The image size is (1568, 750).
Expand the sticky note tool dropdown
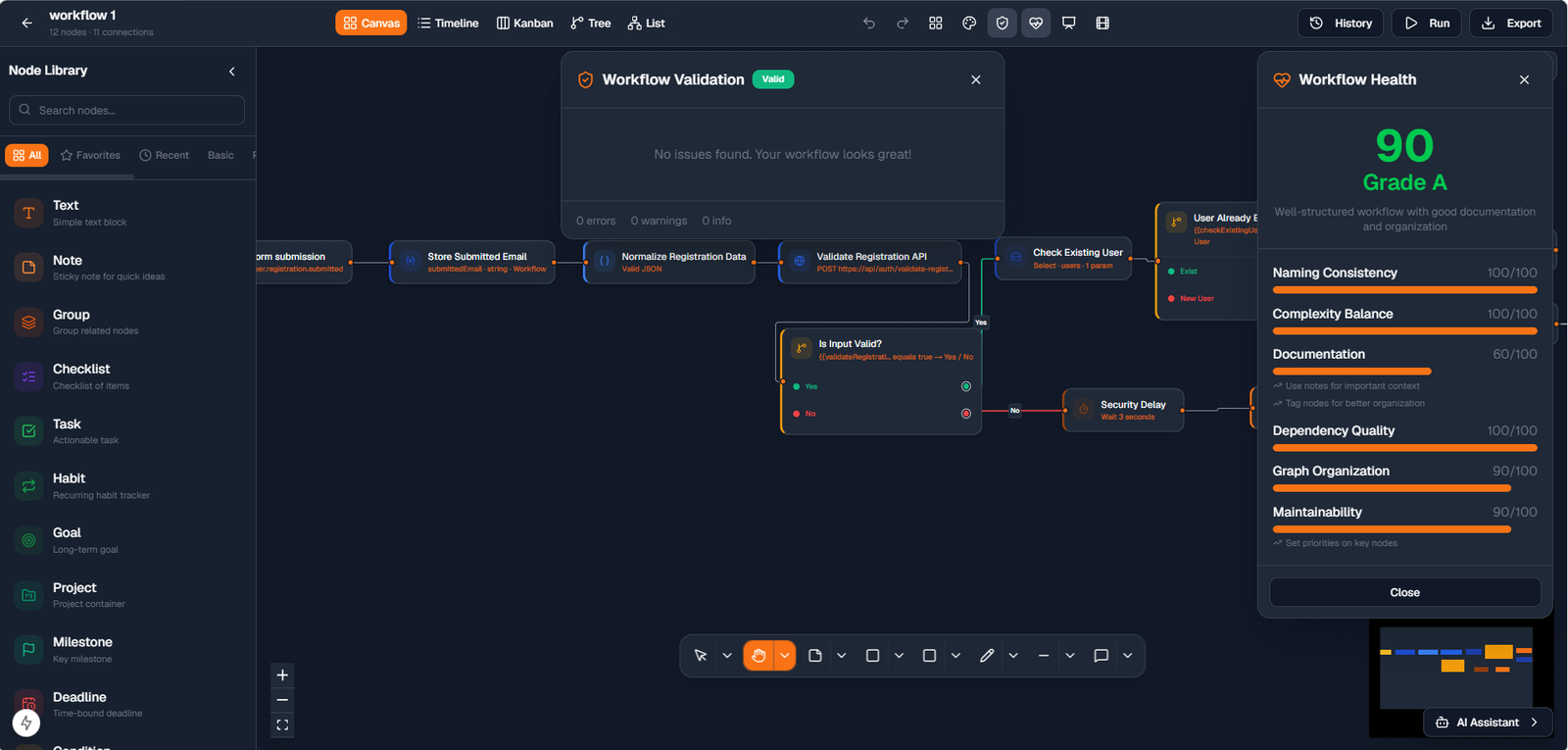[842, 656]
